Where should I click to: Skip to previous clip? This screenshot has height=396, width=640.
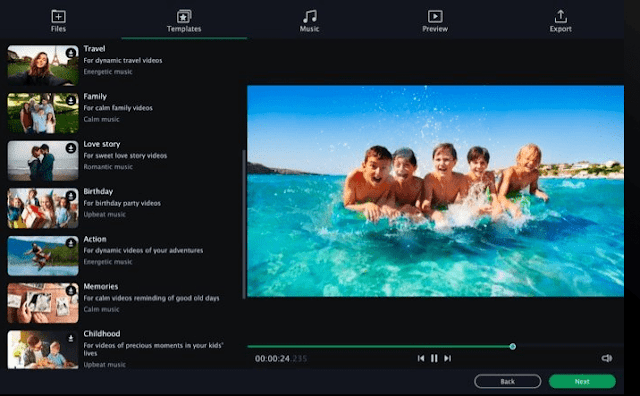tap(421, 358)
